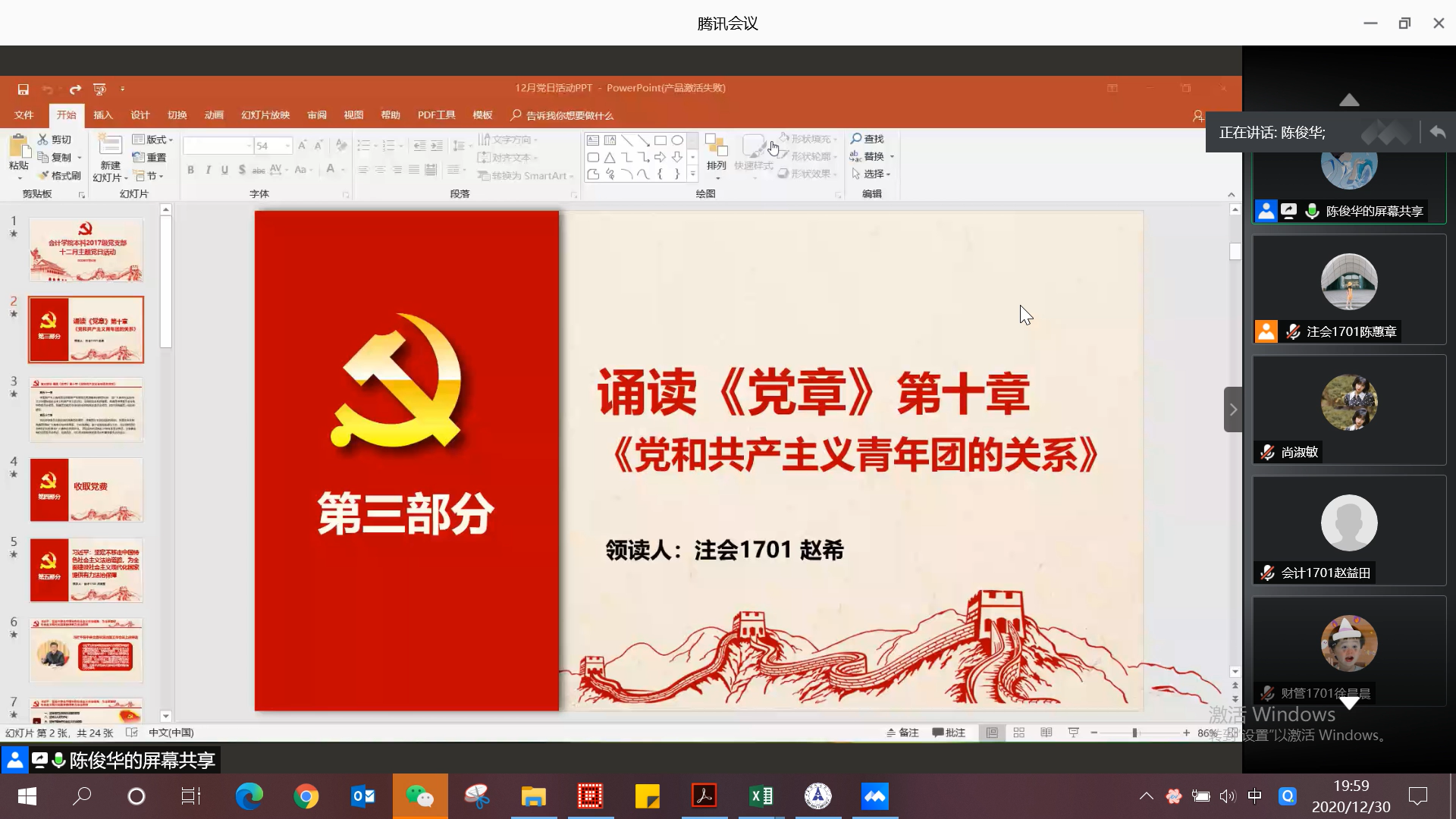Toggle Underline formatting in the font group
Image resolution: width=1456 pixels, height=819 pixels.
[x=224, y=170]
